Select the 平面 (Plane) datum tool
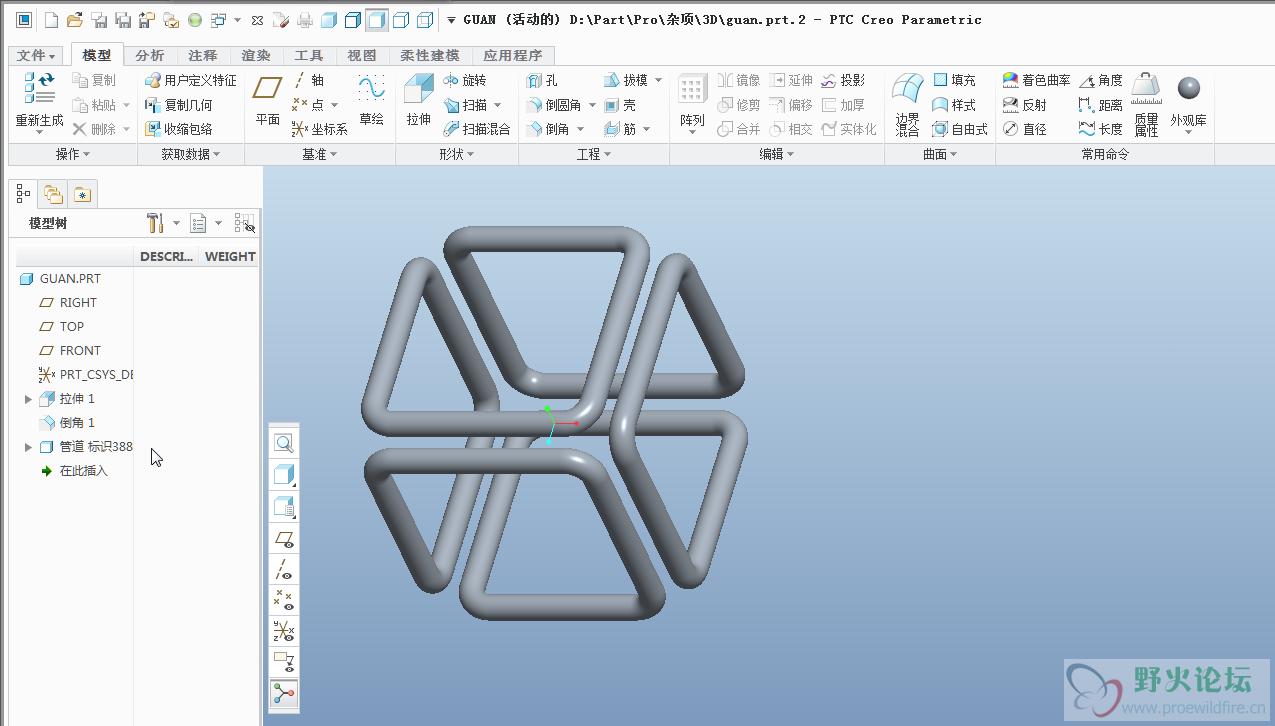 click(x=267, y=102)
